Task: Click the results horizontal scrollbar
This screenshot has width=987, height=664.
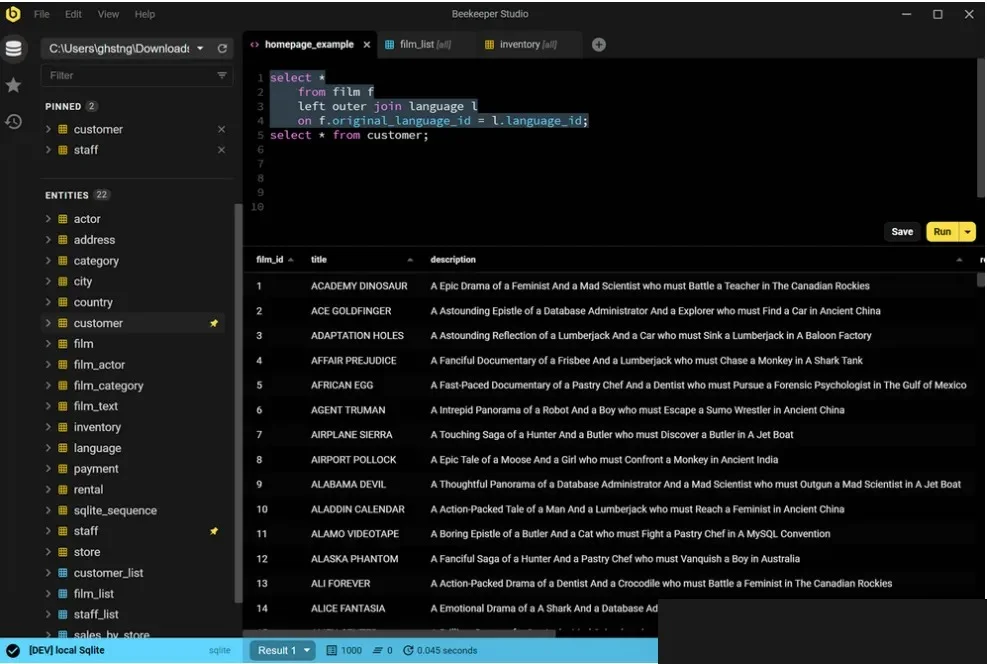Action: pyautogui.click(x=400, y=633)
